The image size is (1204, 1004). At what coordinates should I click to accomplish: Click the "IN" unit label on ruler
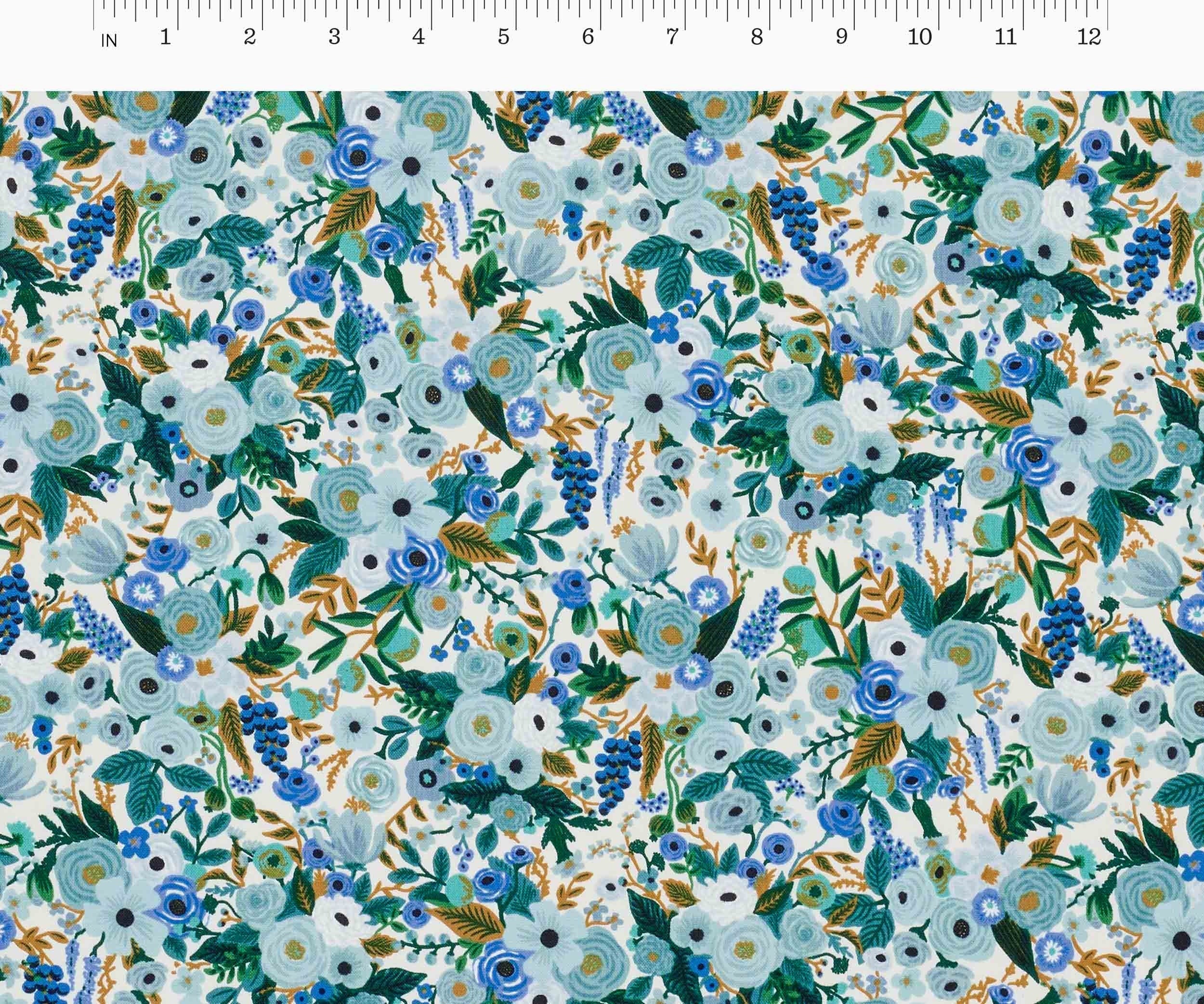pos(109,41)
